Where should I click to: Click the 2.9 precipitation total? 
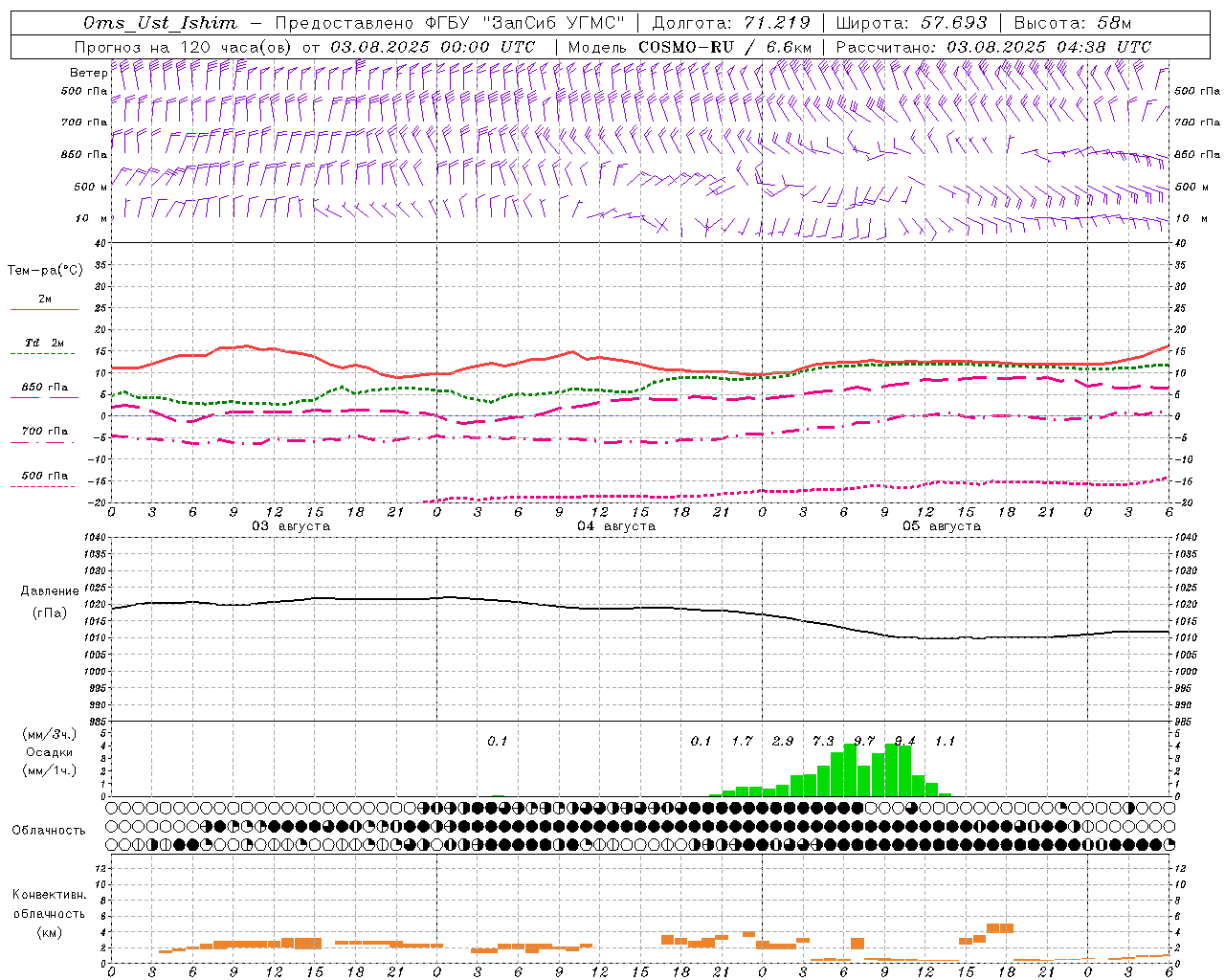(783, 741)
